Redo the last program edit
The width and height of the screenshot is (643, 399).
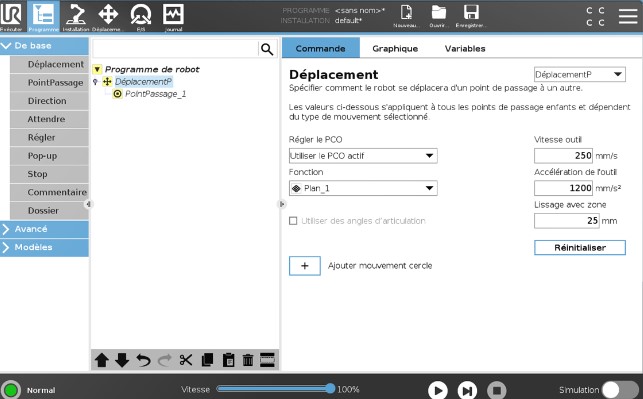coord(164,360)
